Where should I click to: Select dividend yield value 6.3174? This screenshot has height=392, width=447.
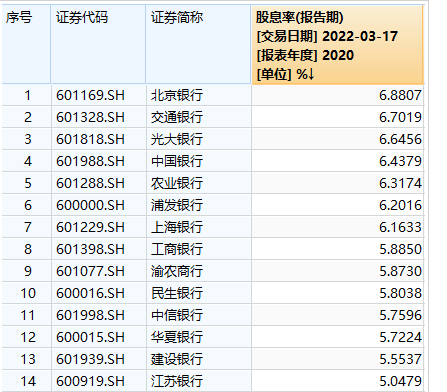pyautogui.click(x=400, y=183)
